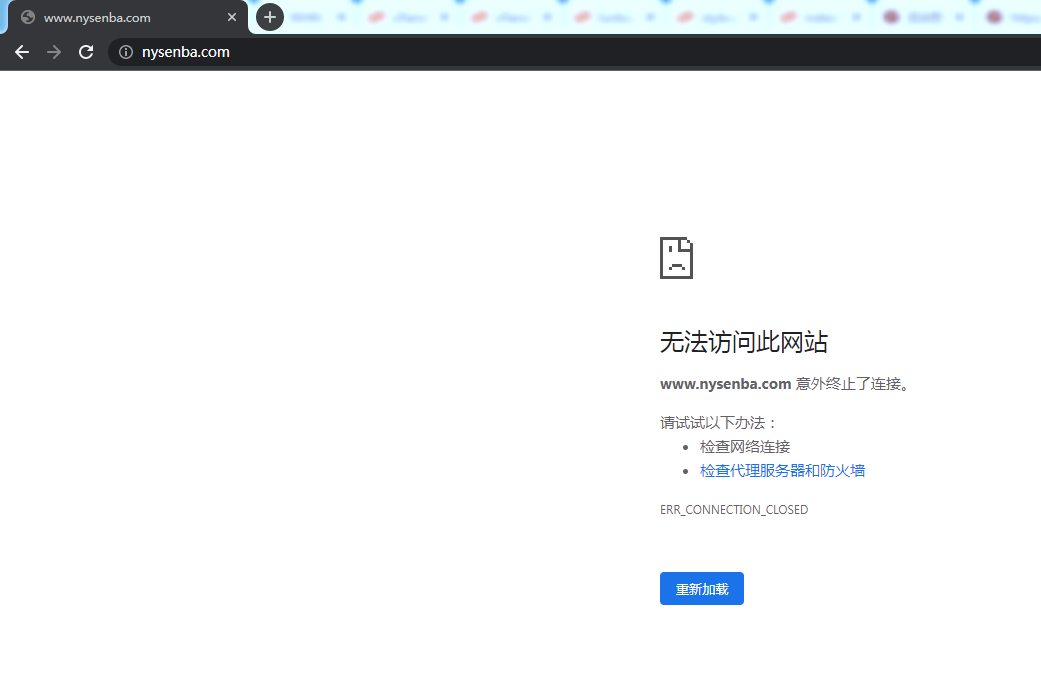The height and width of the screenshot is (686, 1041).
Task: Click the globe favicon on the active tab
Action: pos(28,17)
